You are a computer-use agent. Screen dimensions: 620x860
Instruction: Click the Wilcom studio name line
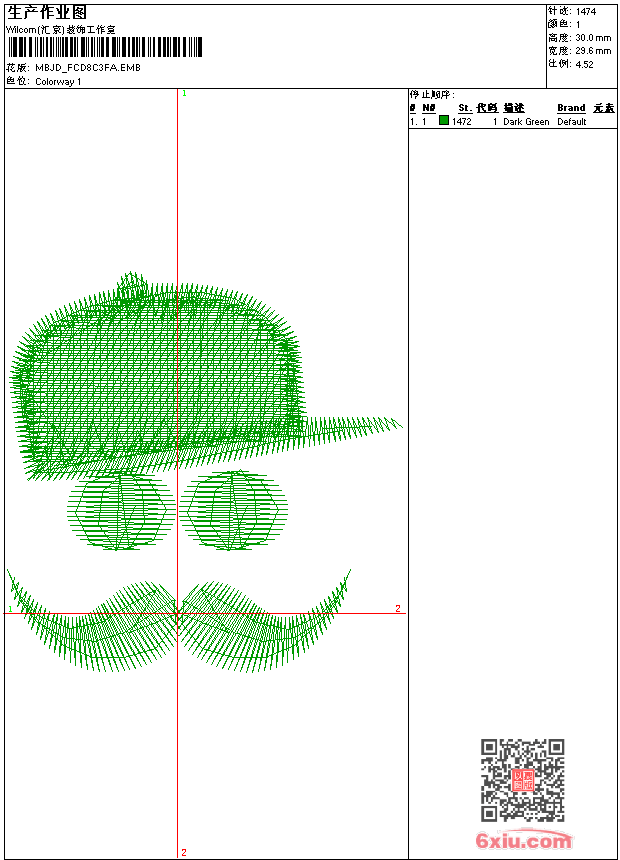tap(61, 30)
